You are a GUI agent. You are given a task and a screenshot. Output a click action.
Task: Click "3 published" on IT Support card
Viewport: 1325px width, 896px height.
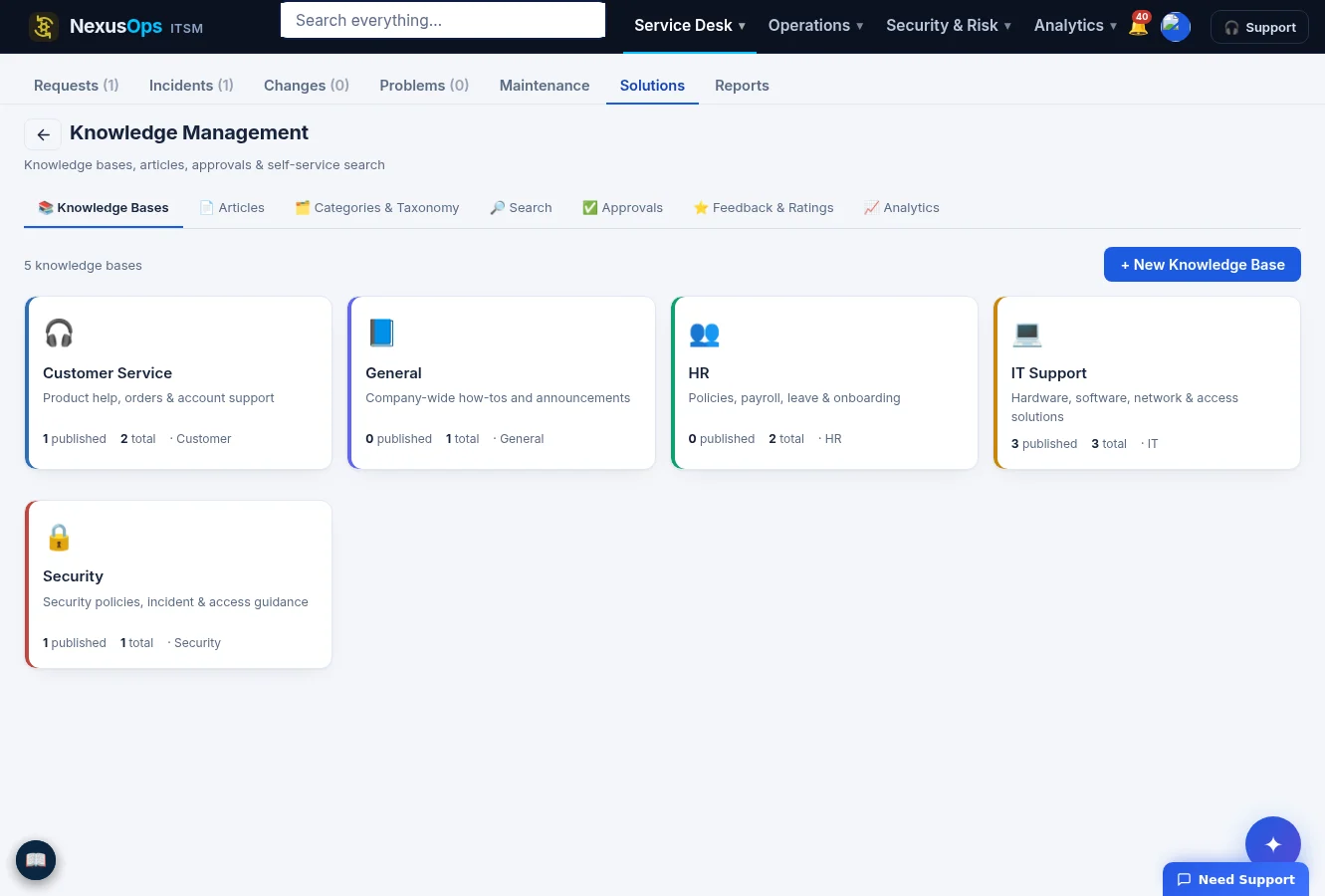1044,444
